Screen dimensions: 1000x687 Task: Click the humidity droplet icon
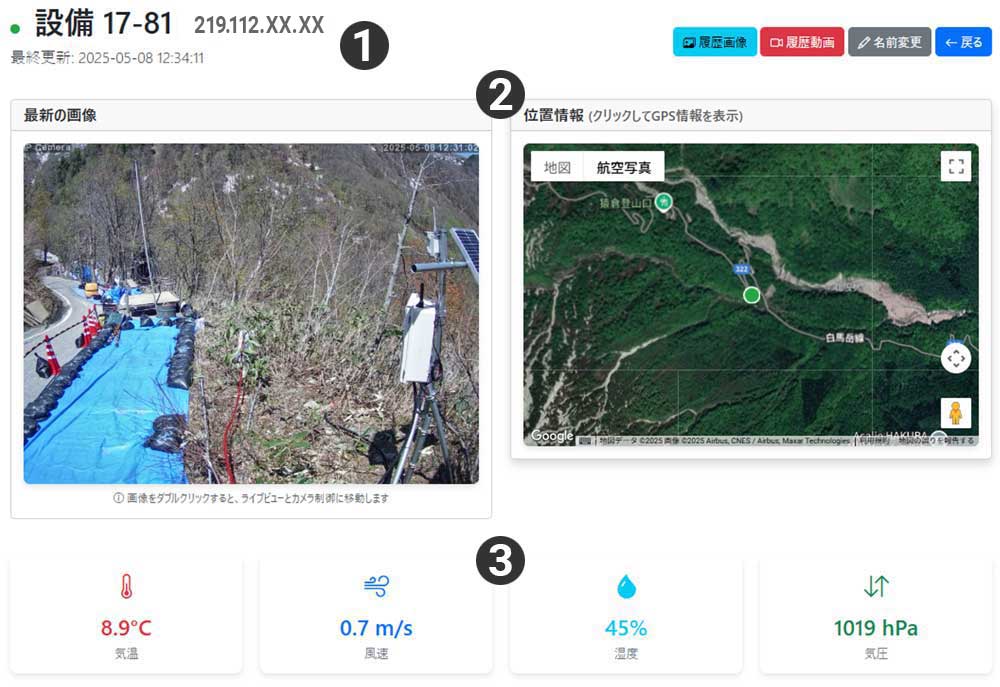click(626, 586)
